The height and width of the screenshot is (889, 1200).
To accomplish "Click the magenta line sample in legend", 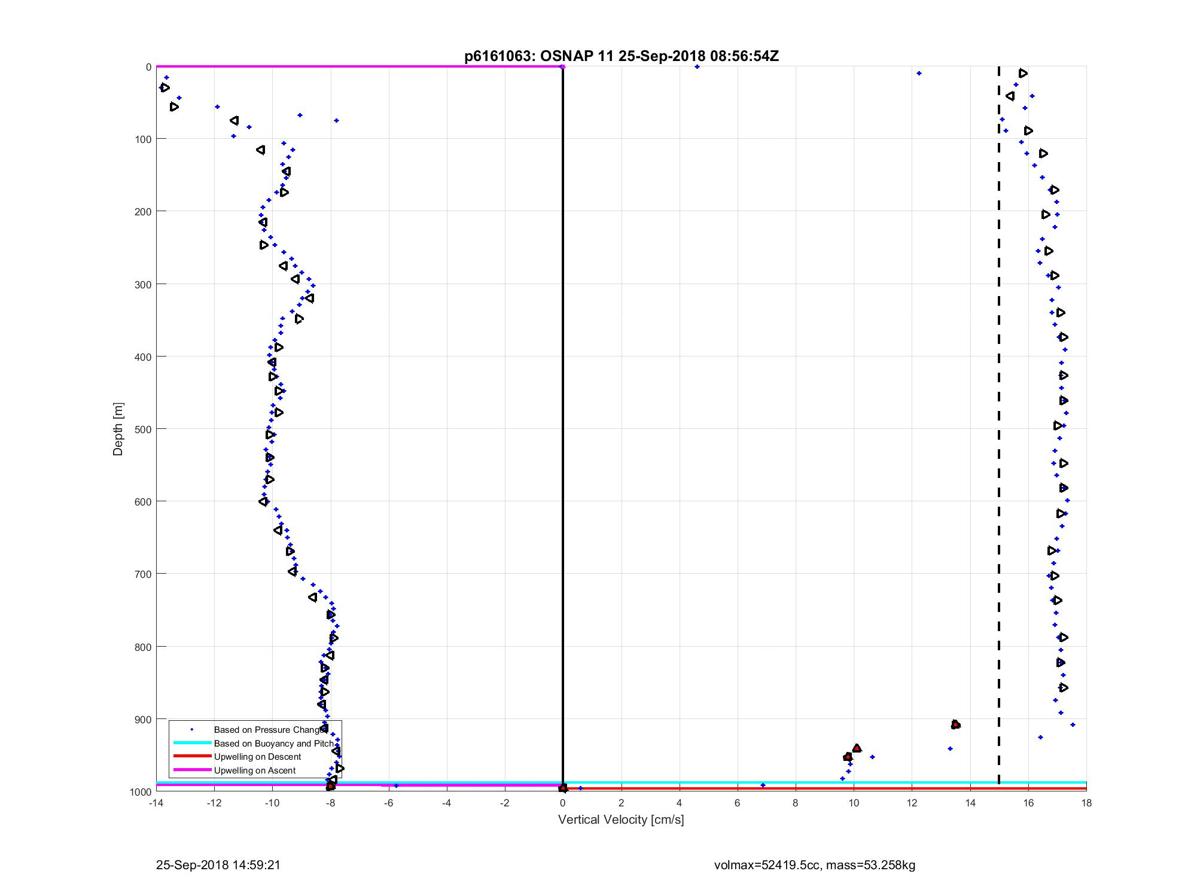I will click(x=190, y=770).
